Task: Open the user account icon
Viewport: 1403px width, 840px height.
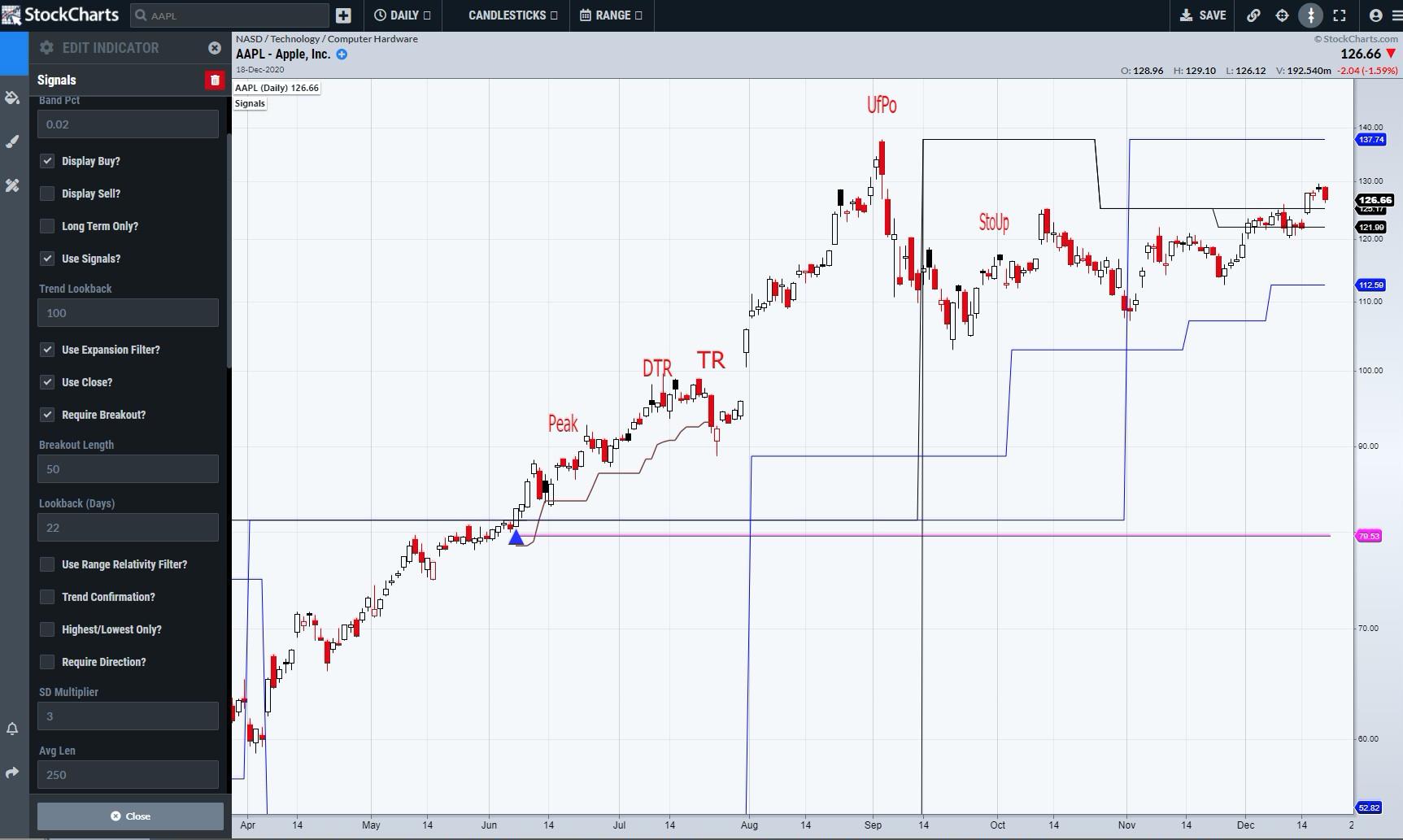Action: coord(1376,15)
